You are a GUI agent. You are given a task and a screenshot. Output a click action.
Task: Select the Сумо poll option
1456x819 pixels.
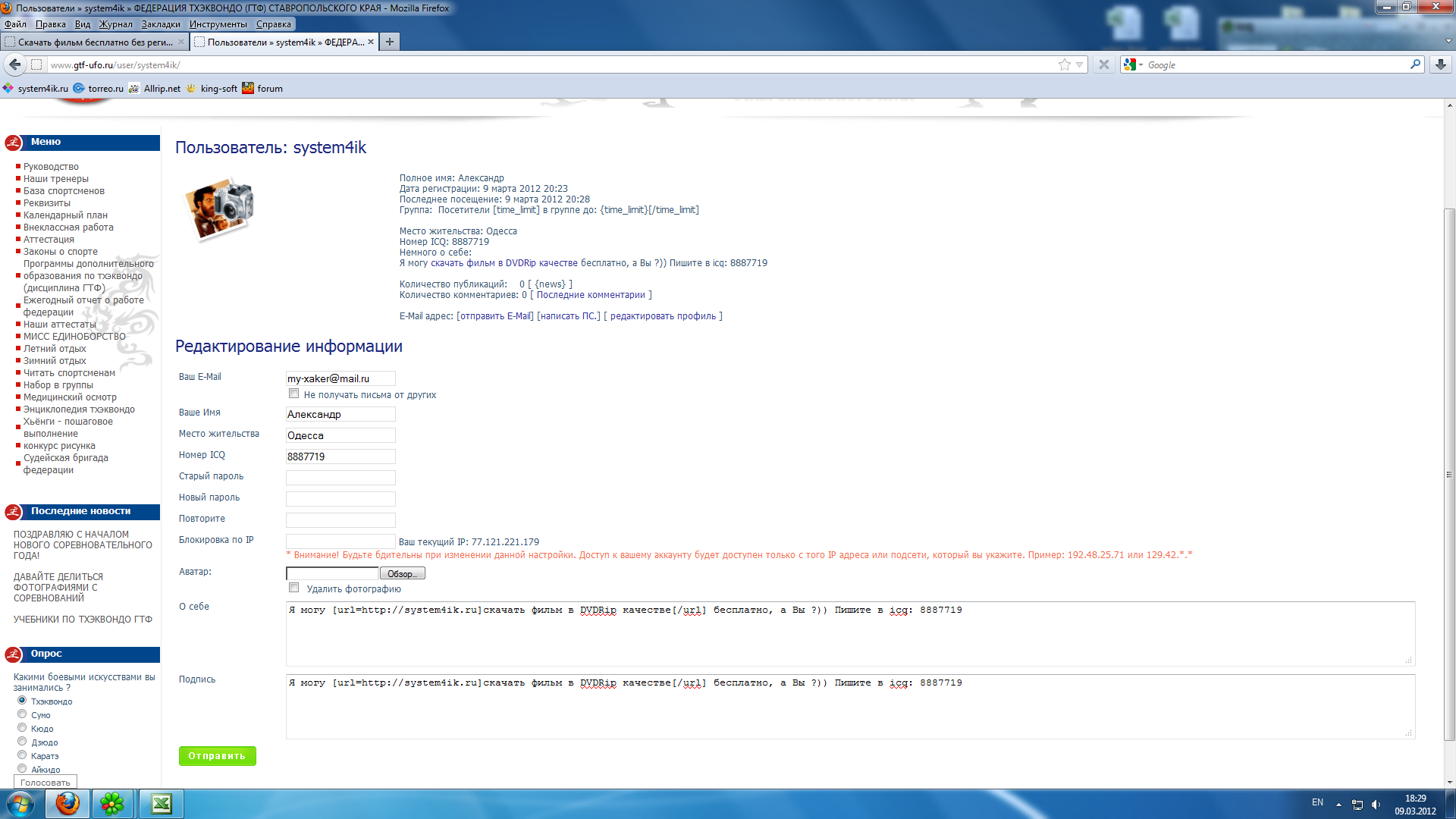22,714
